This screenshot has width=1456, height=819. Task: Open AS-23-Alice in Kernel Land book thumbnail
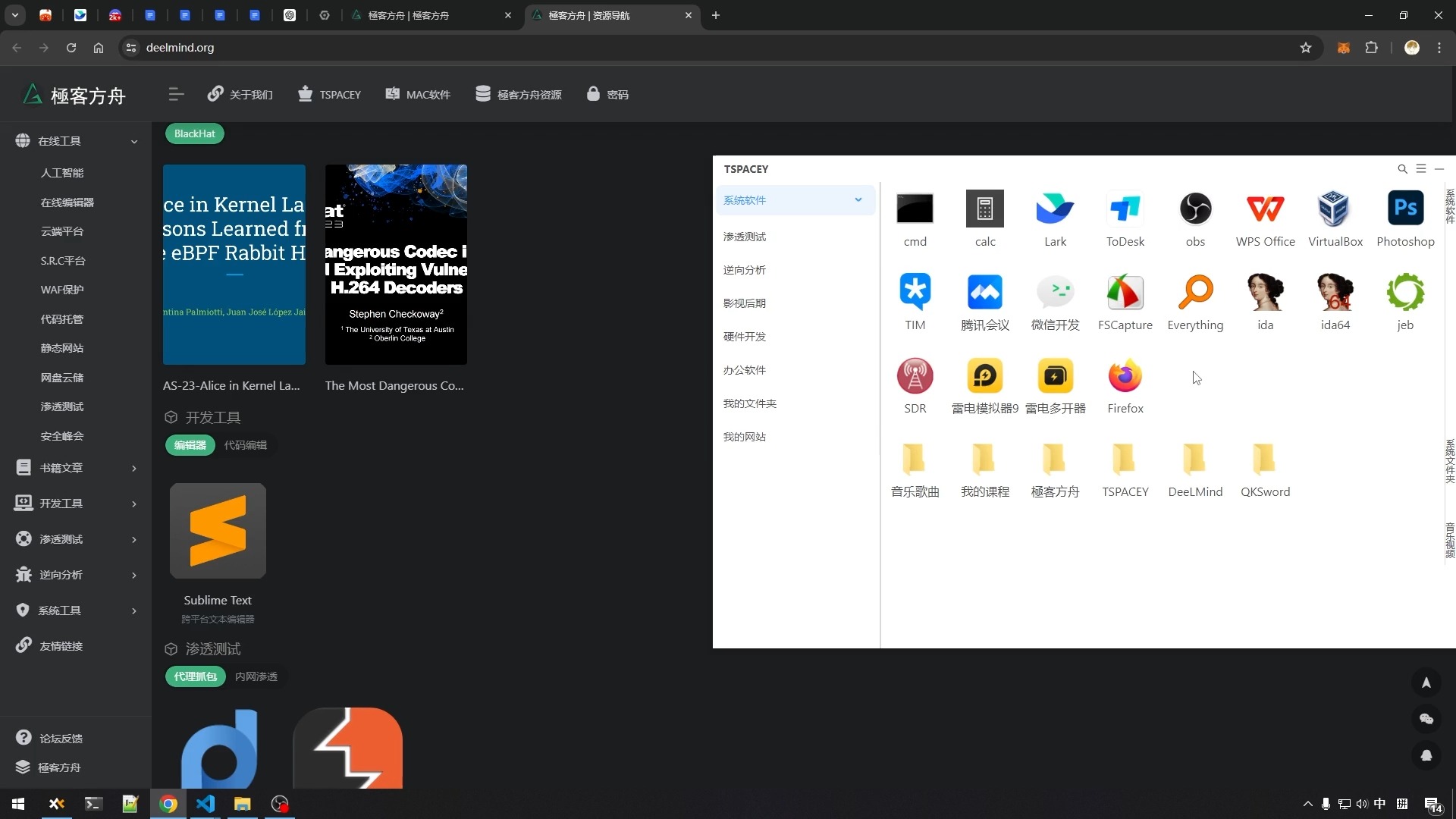coord(234,265)
